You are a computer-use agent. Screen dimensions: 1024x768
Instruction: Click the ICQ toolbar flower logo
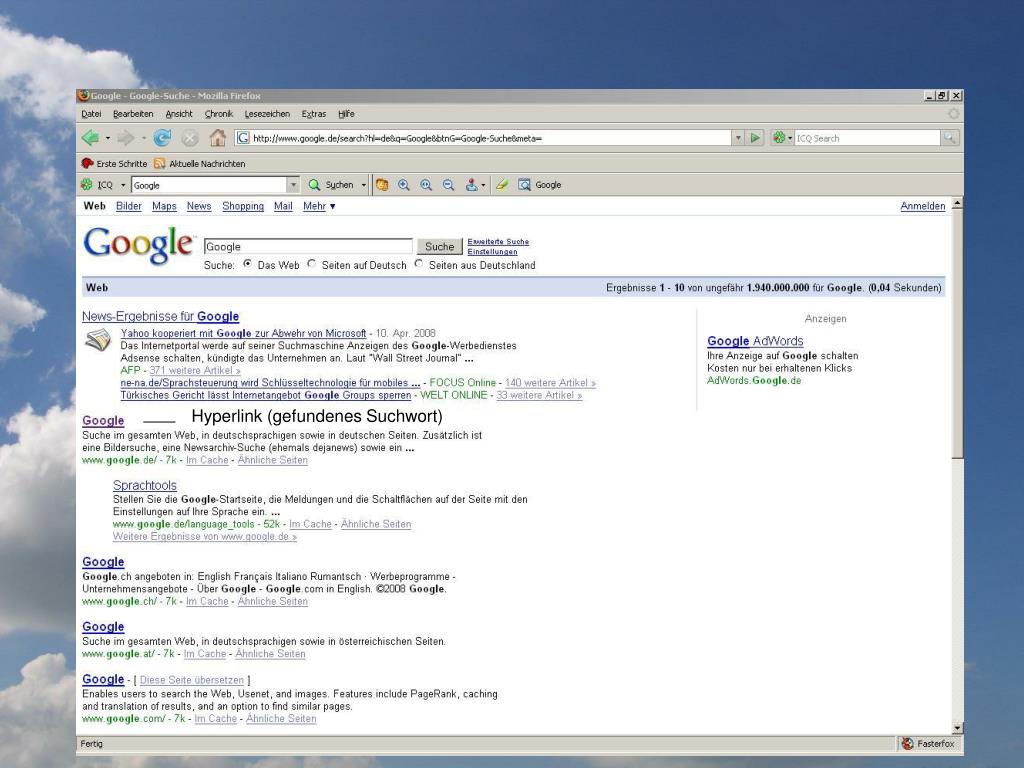pos(87,185)
